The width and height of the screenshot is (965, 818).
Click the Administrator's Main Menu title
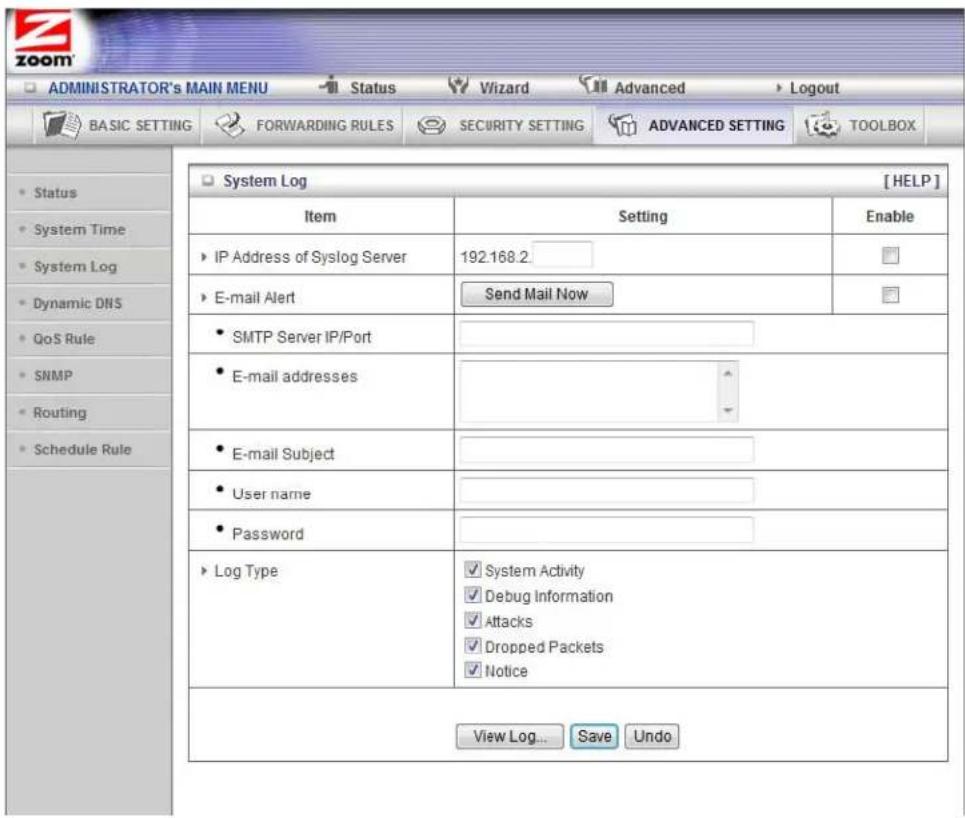point(158,88)
